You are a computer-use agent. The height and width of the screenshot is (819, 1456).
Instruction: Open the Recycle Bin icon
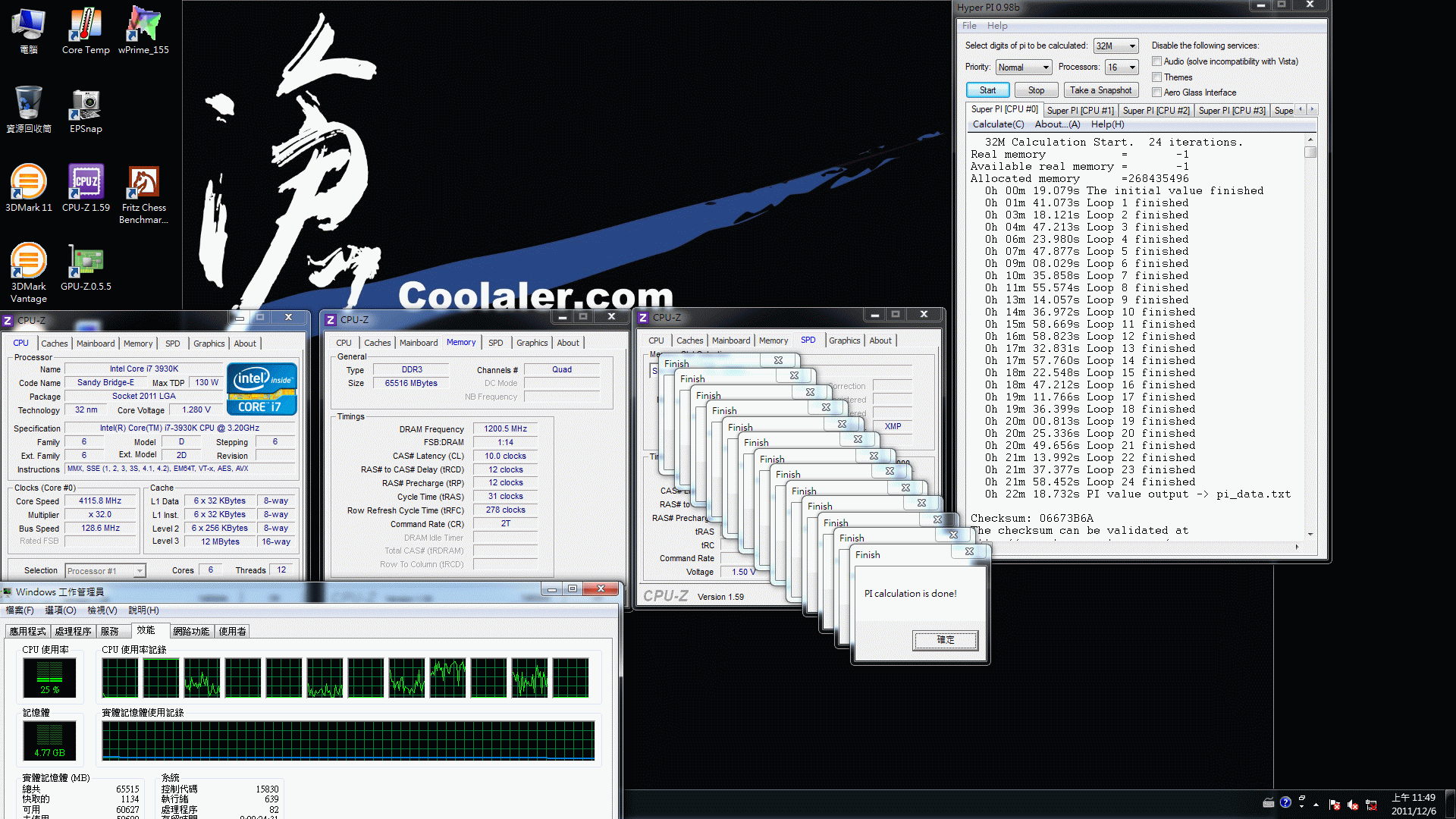pyautogui.click(x=28, y=109)
